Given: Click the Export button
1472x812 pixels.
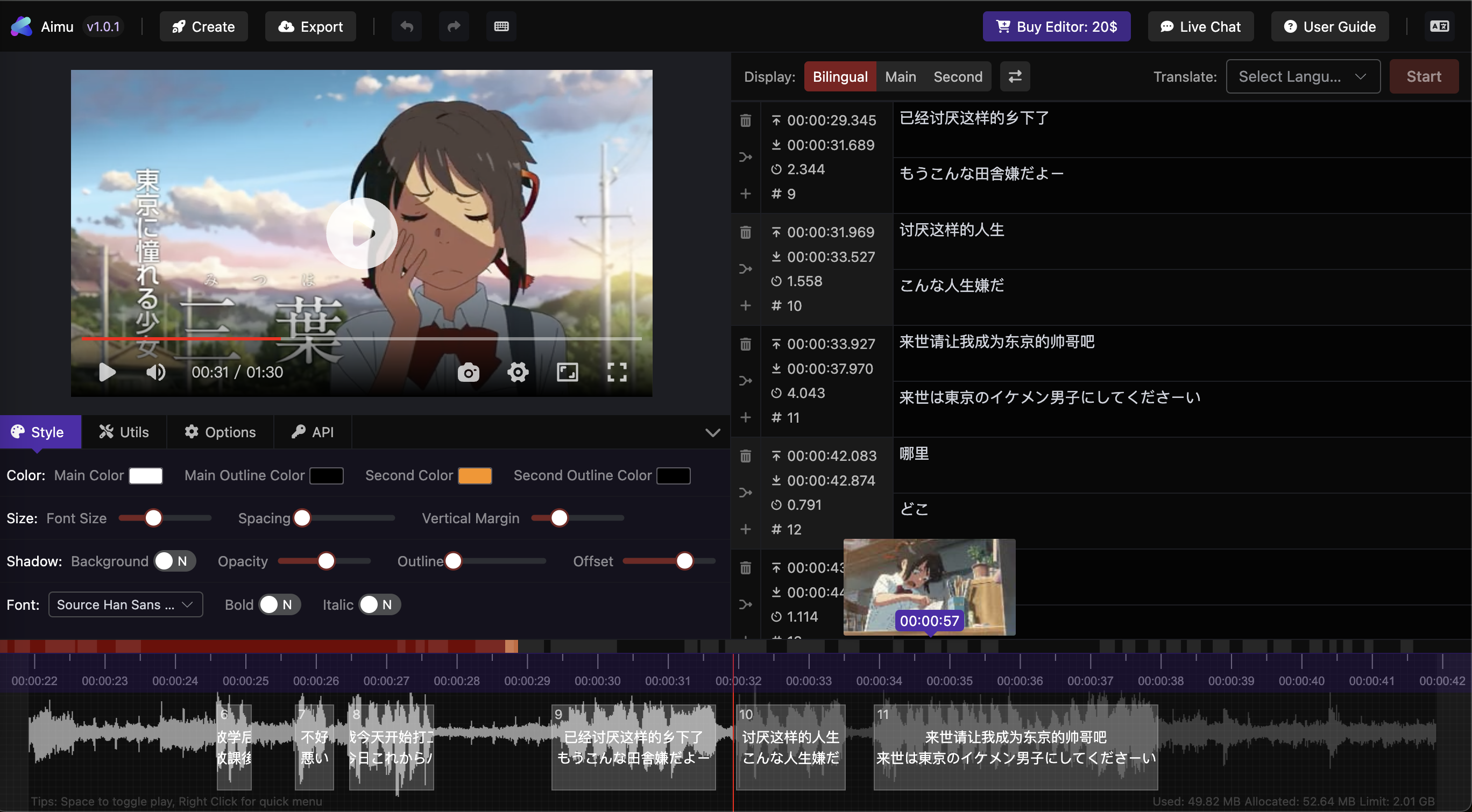Looking at the screenshot, I should (x=310, y=26).
